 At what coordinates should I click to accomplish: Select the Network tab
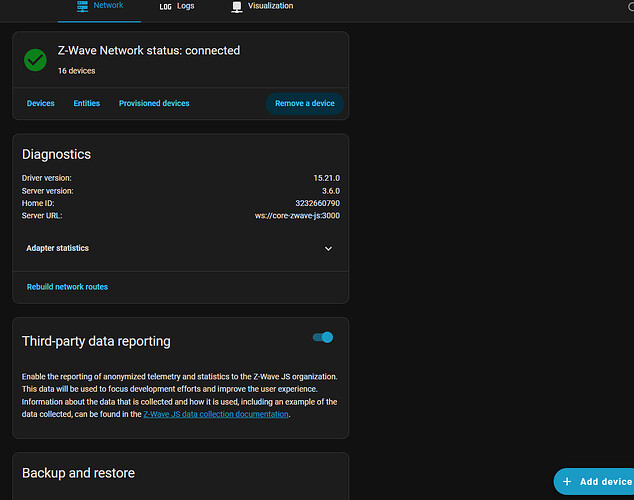tap(108, 6)
